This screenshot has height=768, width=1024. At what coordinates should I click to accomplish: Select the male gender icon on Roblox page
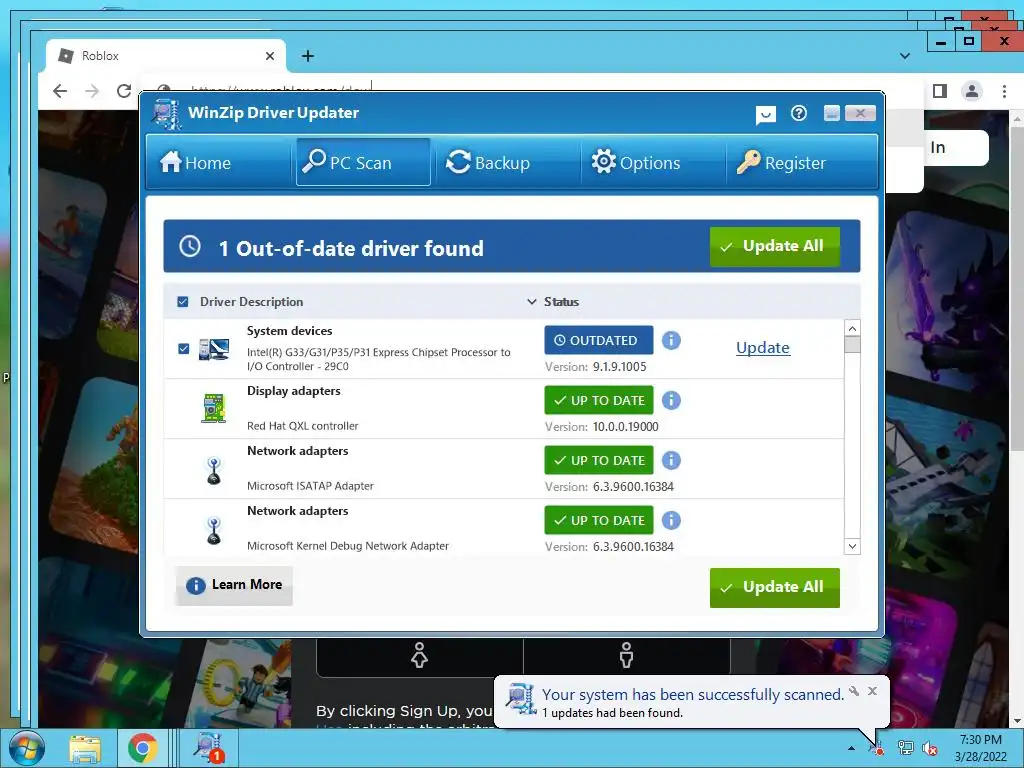point(626,655)
